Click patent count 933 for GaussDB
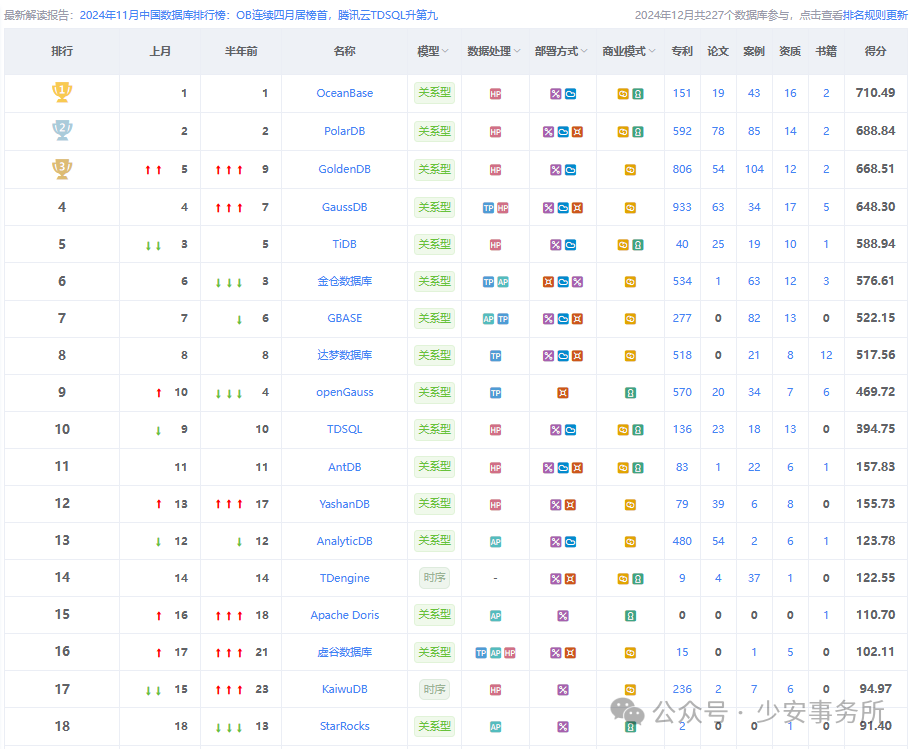This screenshot has width=914, height=749. pyautogui.click(x=682, y=207)
